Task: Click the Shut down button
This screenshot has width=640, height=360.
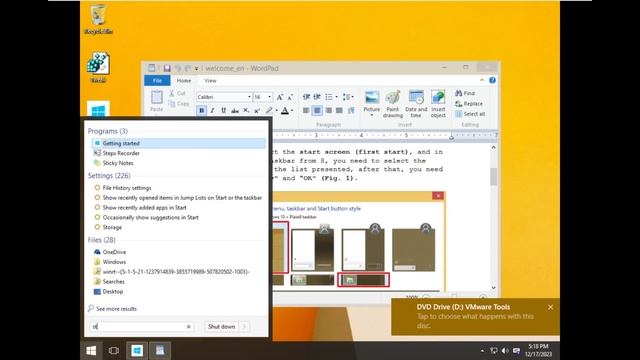Action: 222,327
